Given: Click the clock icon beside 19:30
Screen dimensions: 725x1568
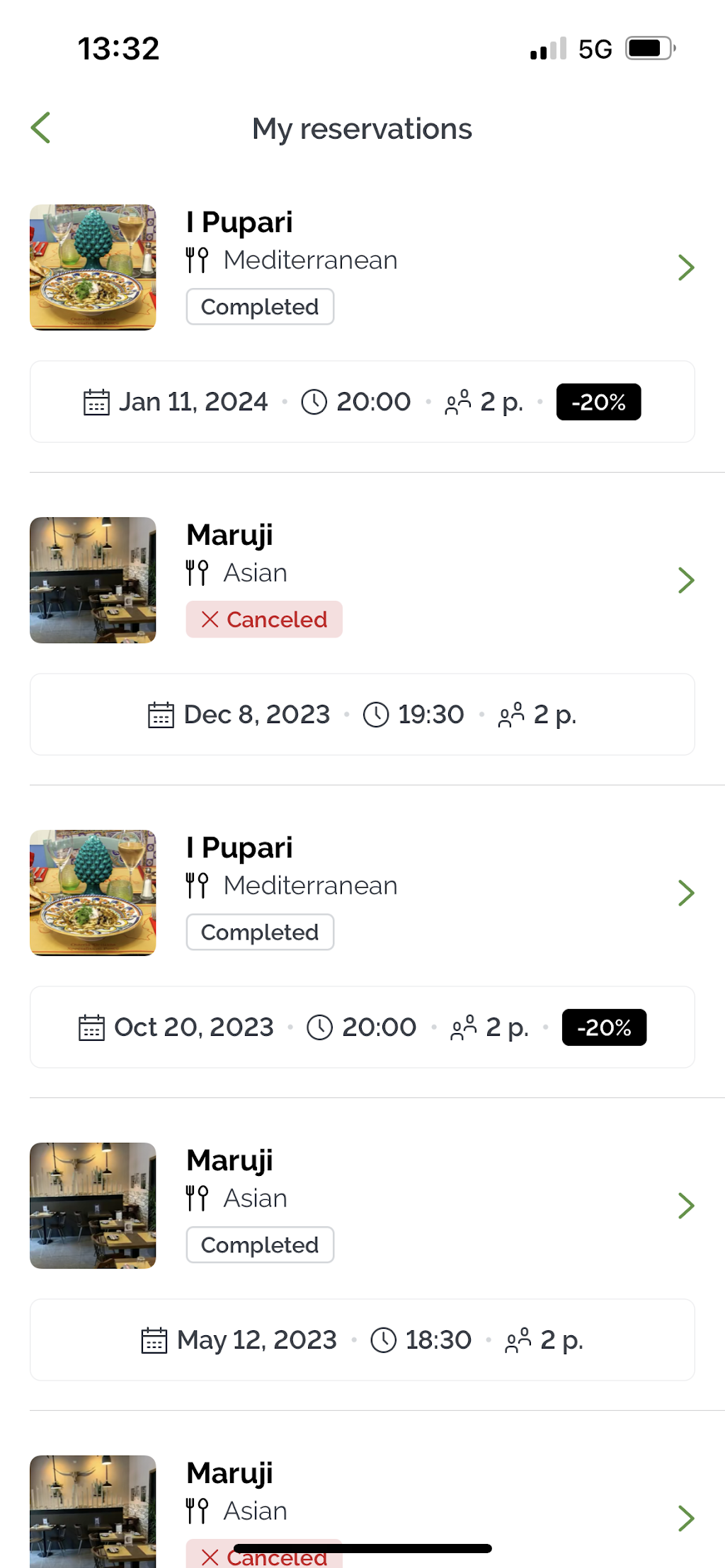Looking at the screenshot, I should (376, 715).
